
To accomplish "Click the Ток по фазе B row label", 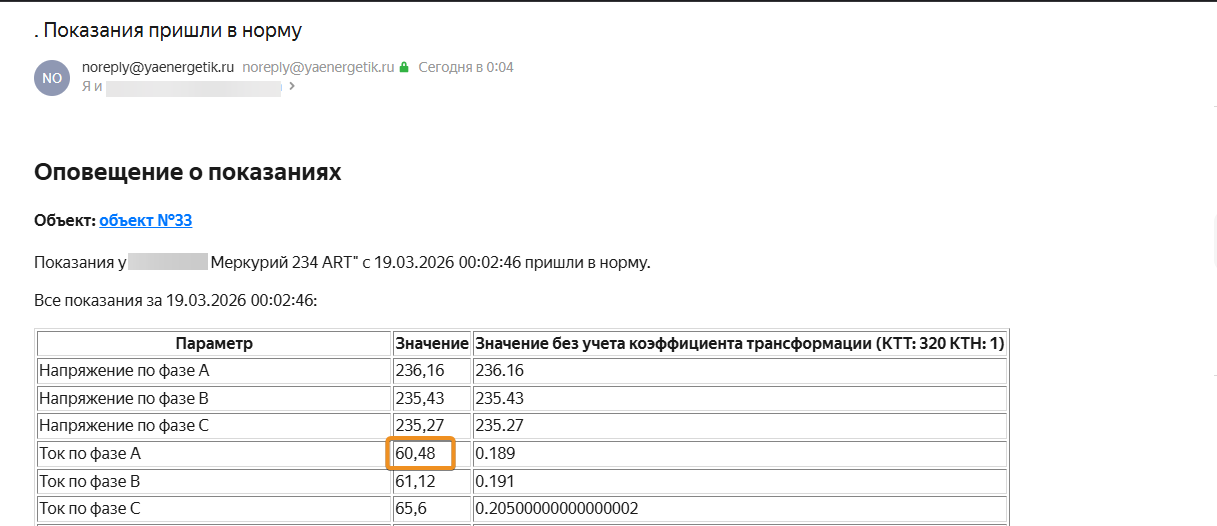I will pos(89,481).
